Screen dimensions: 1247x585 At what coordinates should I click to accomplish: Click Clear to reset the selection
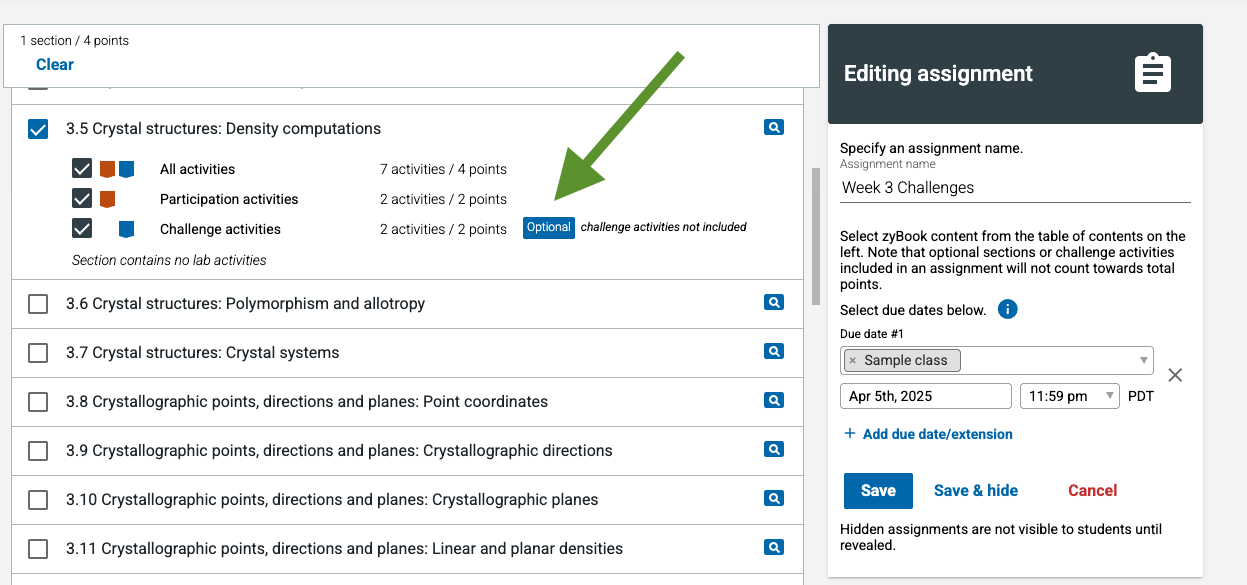coord(55,64)
